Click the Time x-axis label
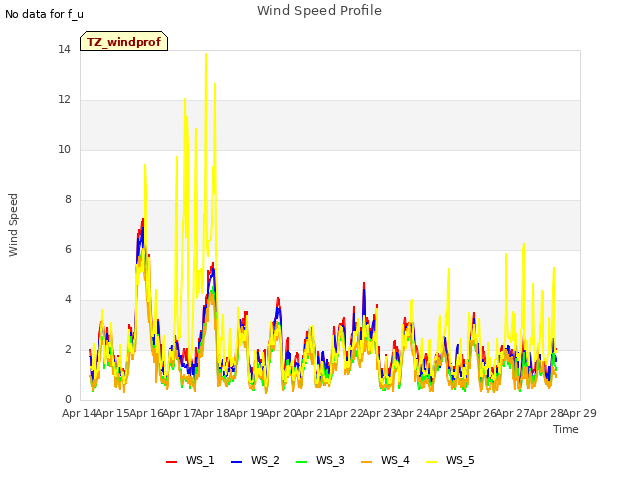The image size is (640, 480). (x=566, y=429)
